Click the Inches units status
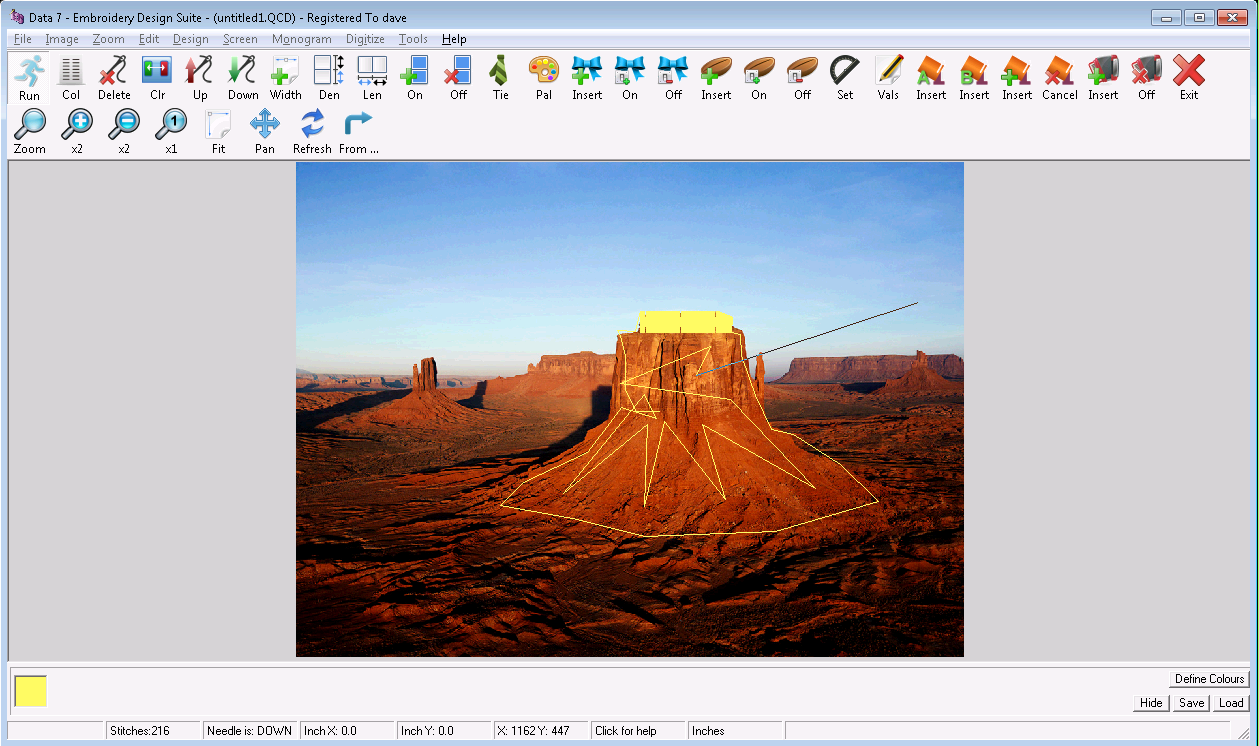1259x746 pixels. pos(735,731)
